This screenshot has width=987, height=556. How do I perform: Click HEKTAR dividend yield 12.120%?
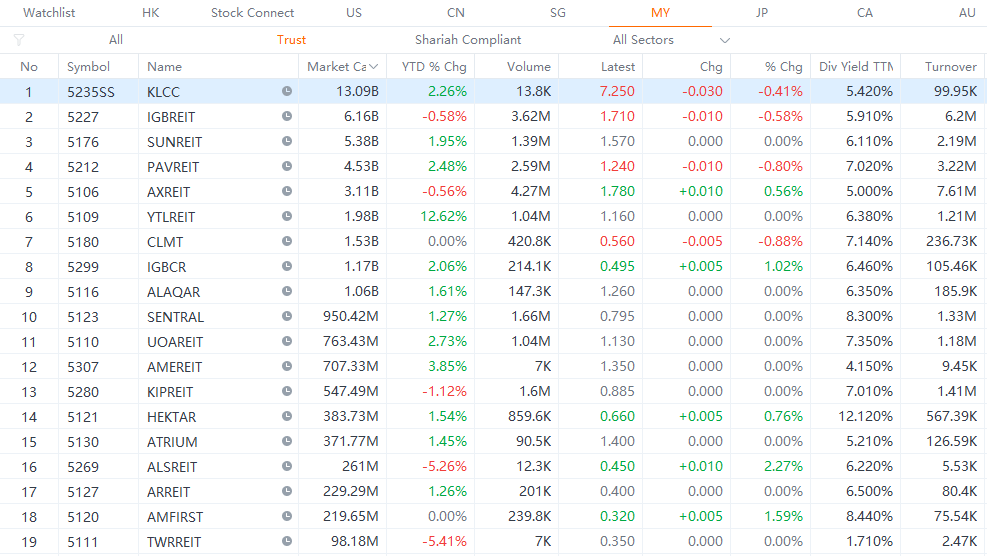(866, 416)
